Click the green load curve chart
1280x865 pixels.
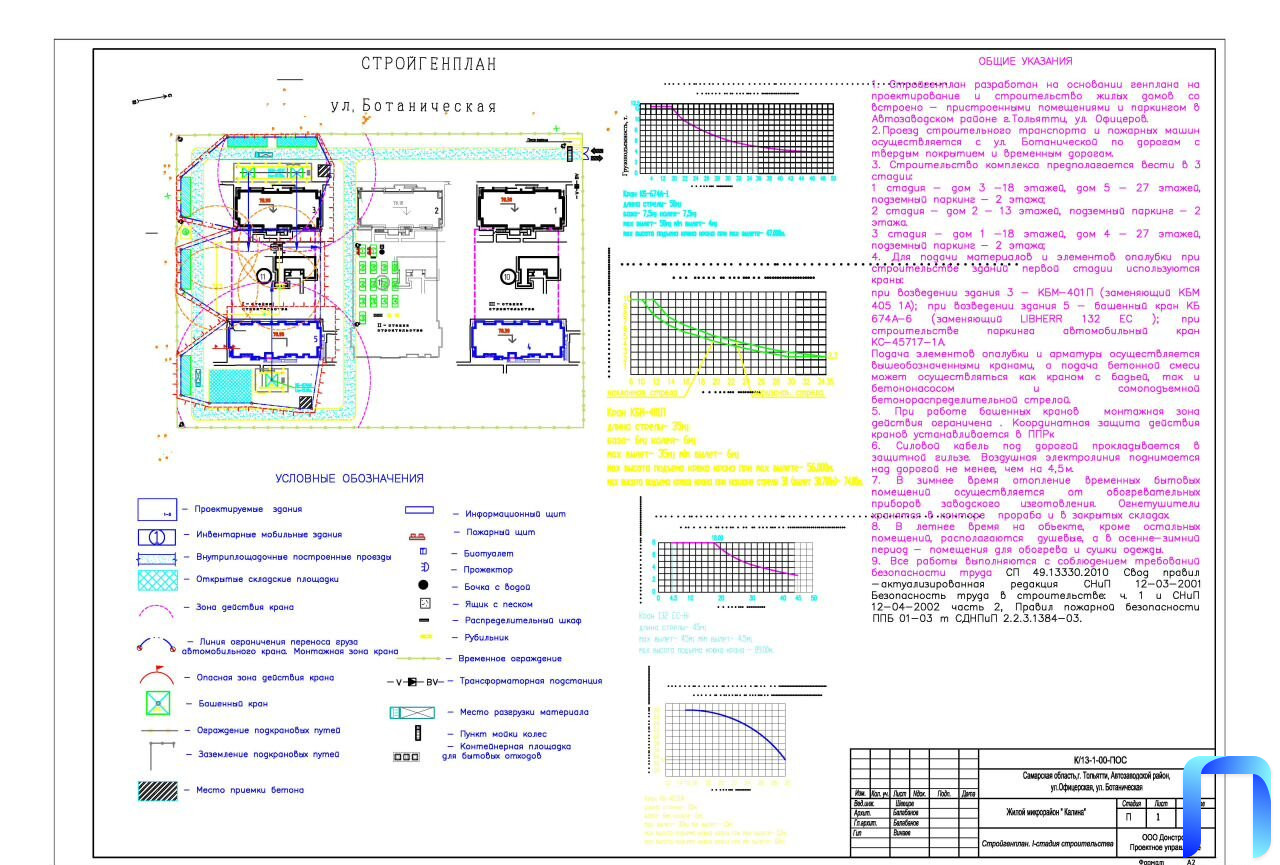pyautogui.click(x=726, y=333)
